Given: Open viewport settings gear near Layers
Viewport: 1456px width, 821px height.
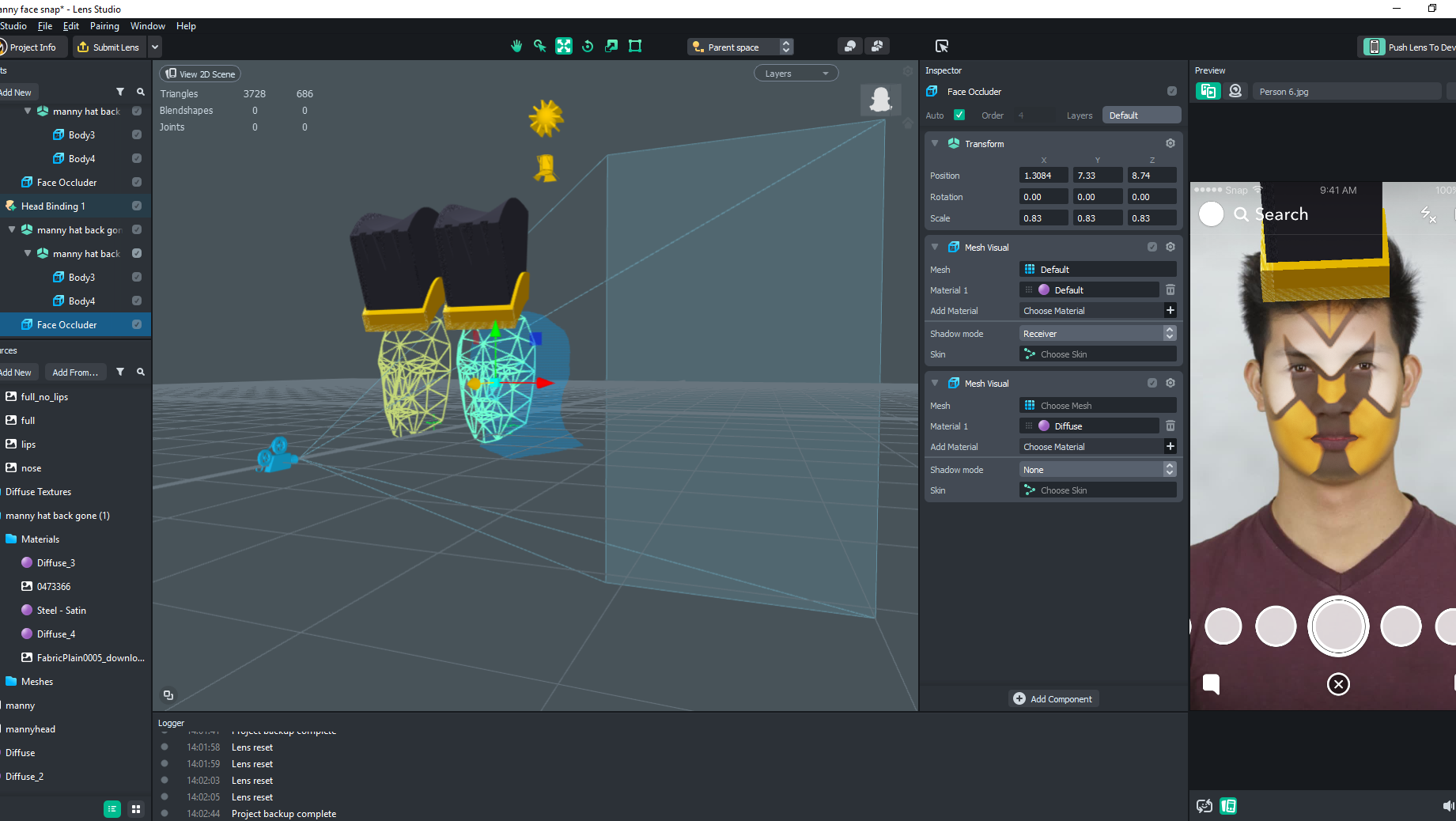Looking at the screenshot, I should (907, 72).
